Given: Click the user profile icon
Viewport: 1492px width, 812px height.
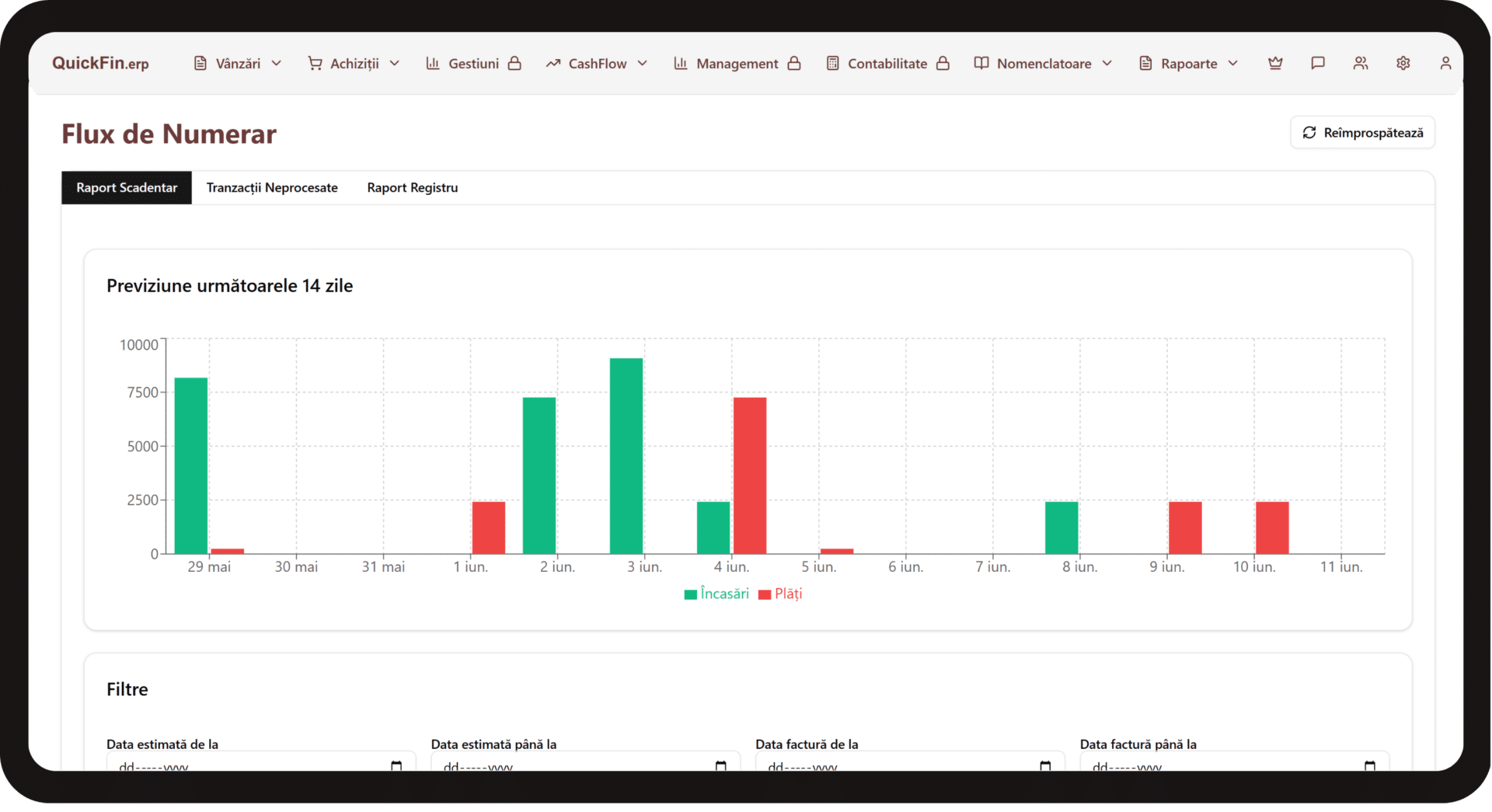Looking at the screenshot, I should [x=1445, y=63].
